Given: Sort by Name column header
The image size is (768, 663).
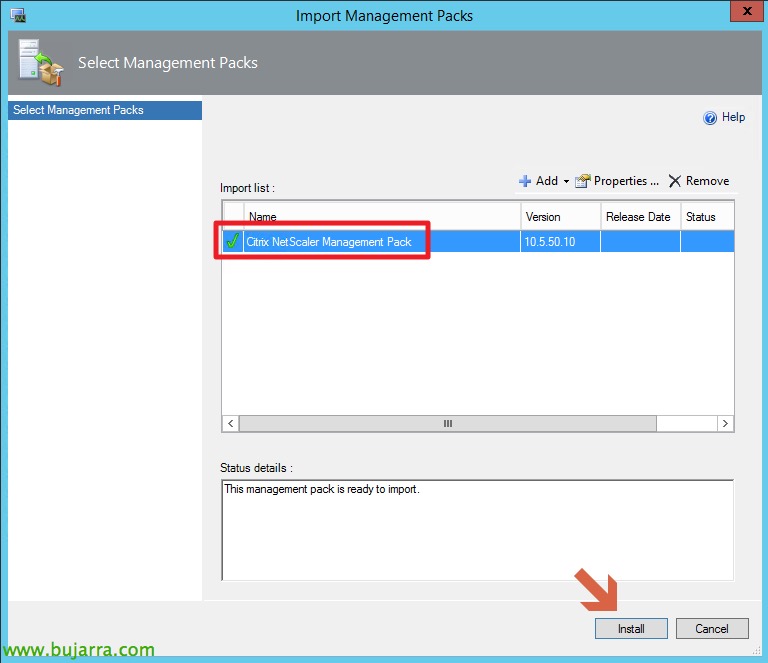Looking at the screenshot, I should tap(382, 216).
